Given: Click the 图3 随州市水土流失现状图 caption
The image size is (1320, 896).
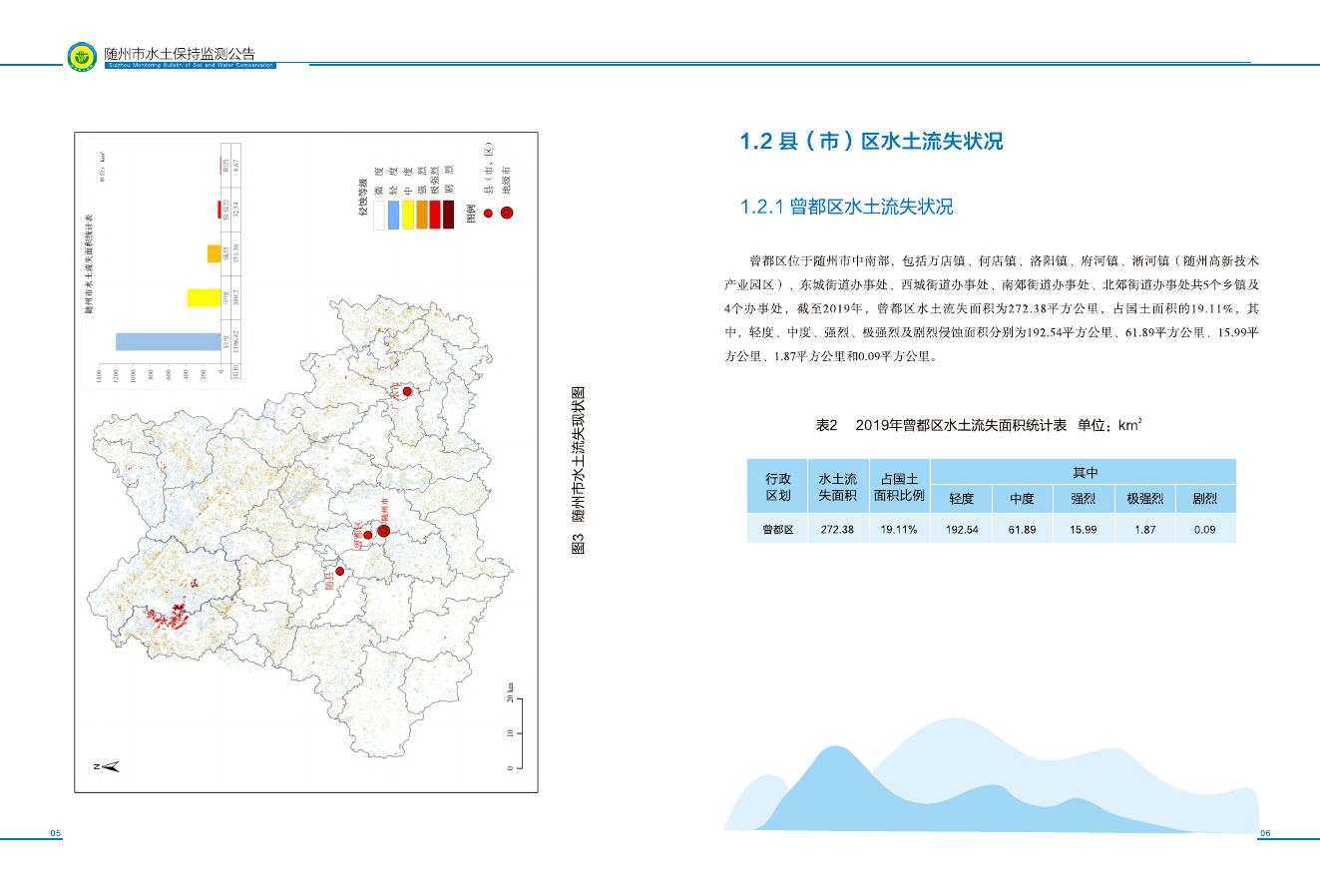Looking at the screenshot, I should (578, 470).
